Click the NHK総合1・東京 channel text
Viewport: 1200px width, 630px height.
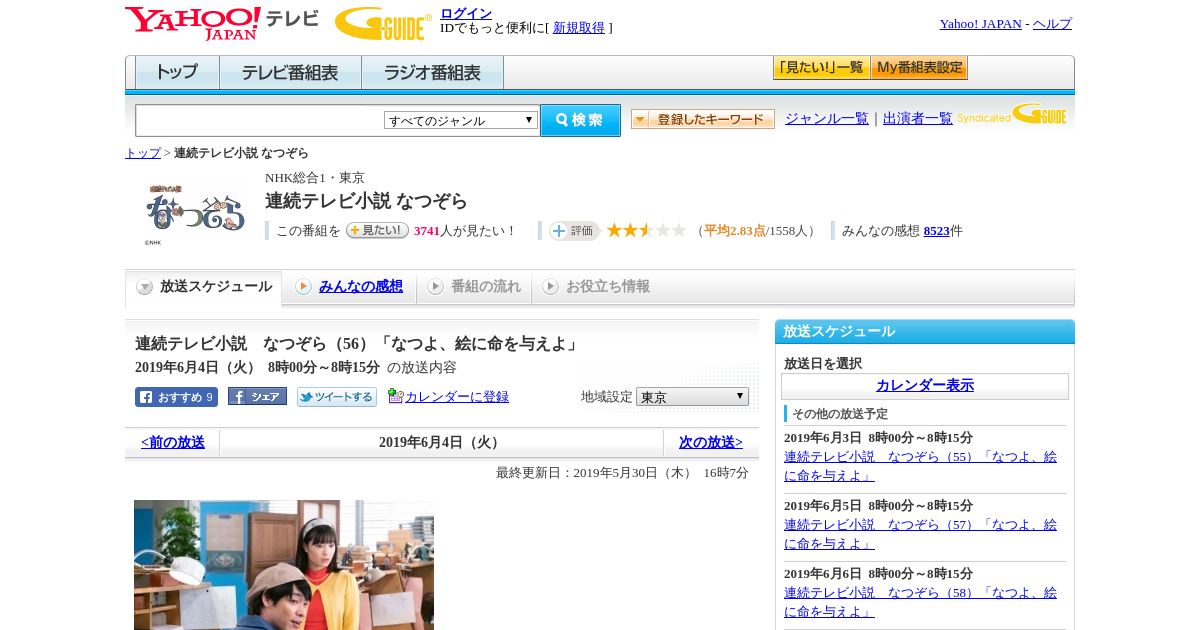pos(315,178)
